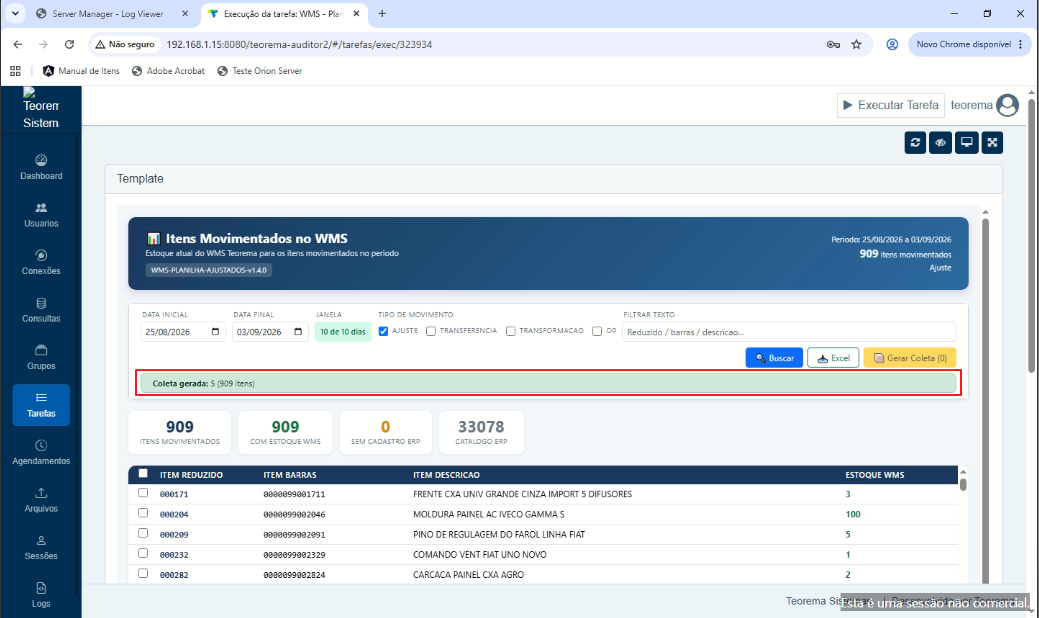Uncheck the AJUSTE movement type checkbox
This screenshot has height=618, width=1039.
point(383,331)
